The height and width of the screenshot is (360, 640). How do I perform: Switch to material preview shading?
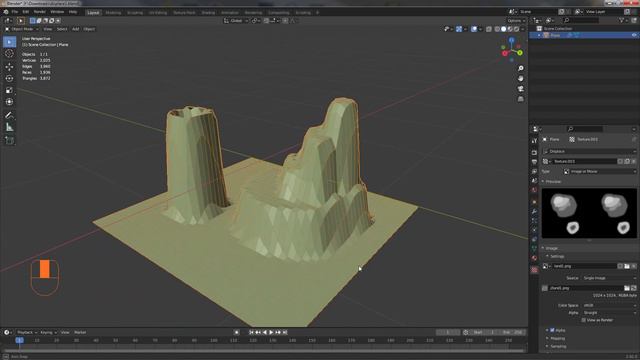(x=510, y=29)
